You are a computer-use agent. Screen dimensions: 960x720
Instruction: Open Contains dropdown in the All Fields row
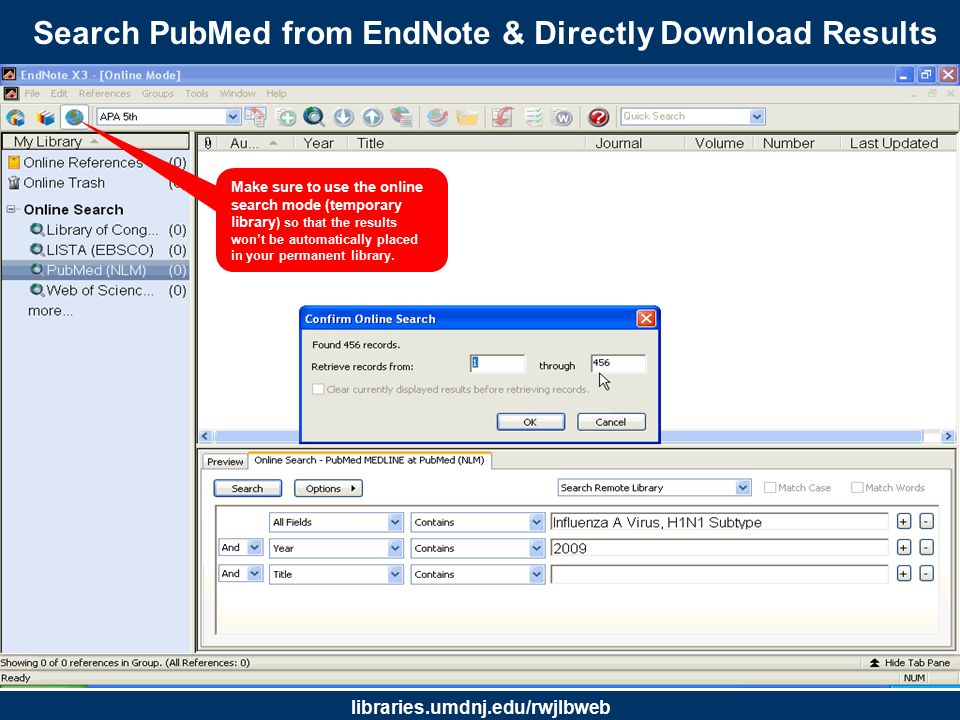[536, 522]
